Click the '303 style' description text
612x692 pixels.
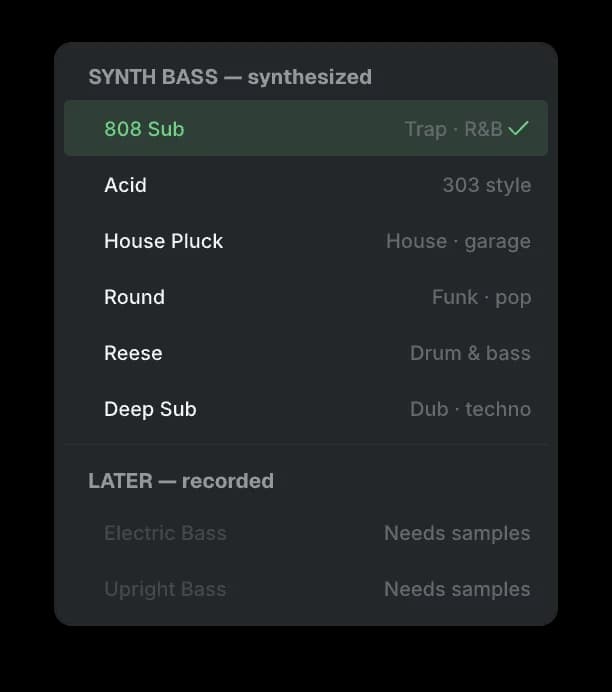487,185
